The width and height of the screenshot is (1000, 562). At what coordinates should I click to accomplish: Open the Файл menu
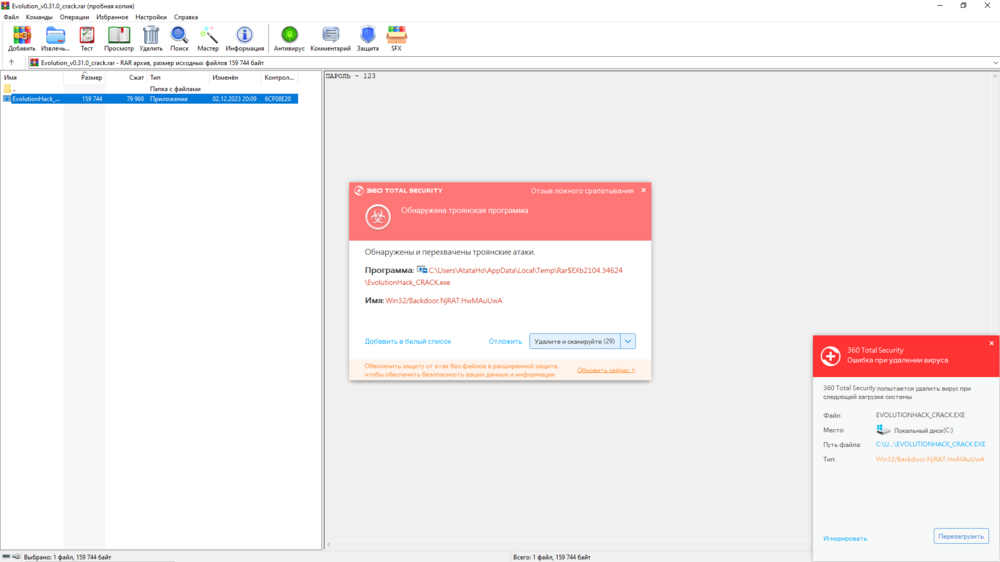coord(11,17)
